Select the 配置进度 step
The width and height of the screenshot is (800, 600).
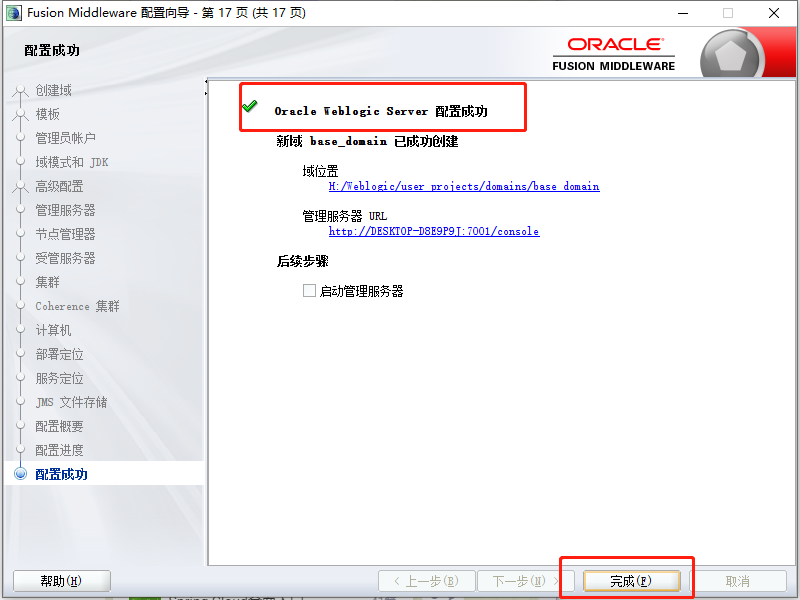[59, 450]
